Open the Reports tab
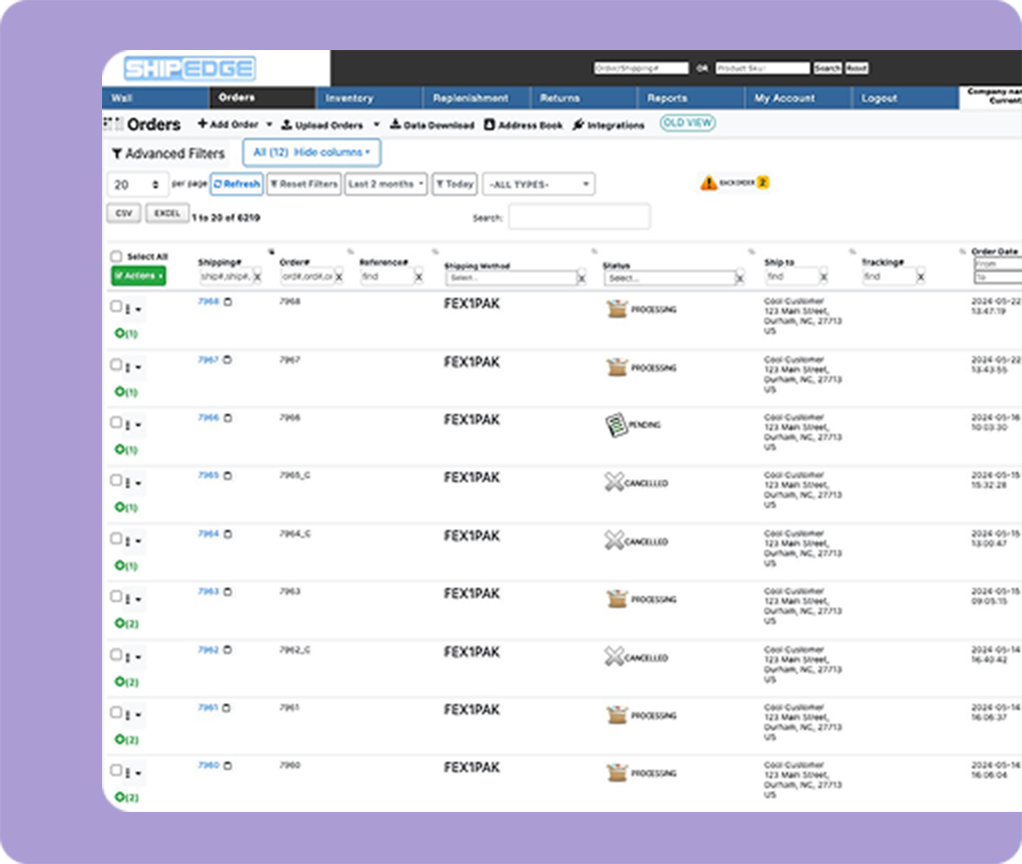The height and width of the screenshot is (864, 1022). [667, 98]
